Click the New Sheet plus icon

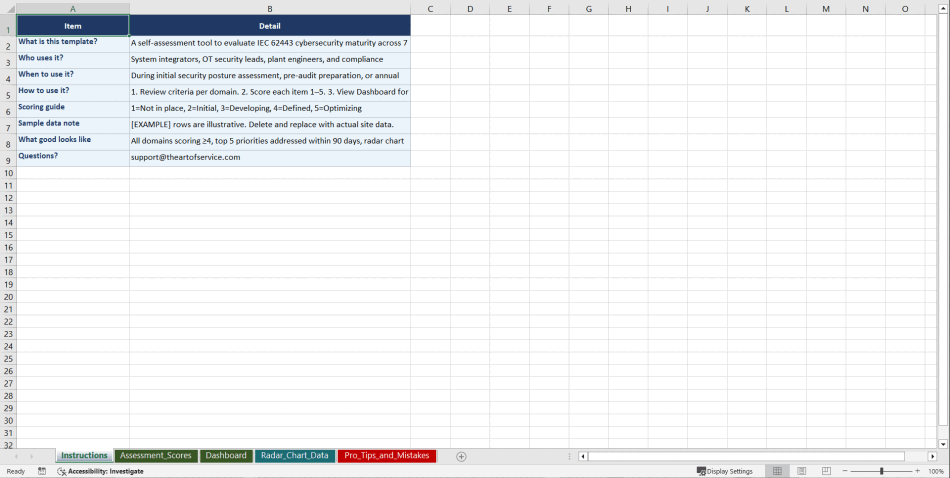(461, 456)
